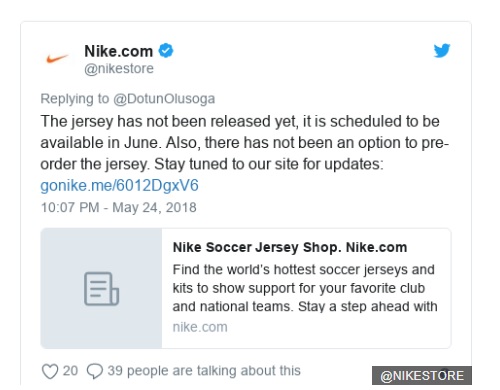Click the blue verified badge
500x390 pixels.
coord(166,51)
